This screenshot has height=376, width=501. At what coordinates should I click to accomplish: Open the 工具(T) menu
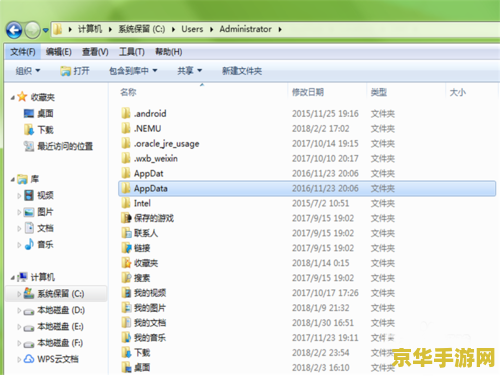132,52
